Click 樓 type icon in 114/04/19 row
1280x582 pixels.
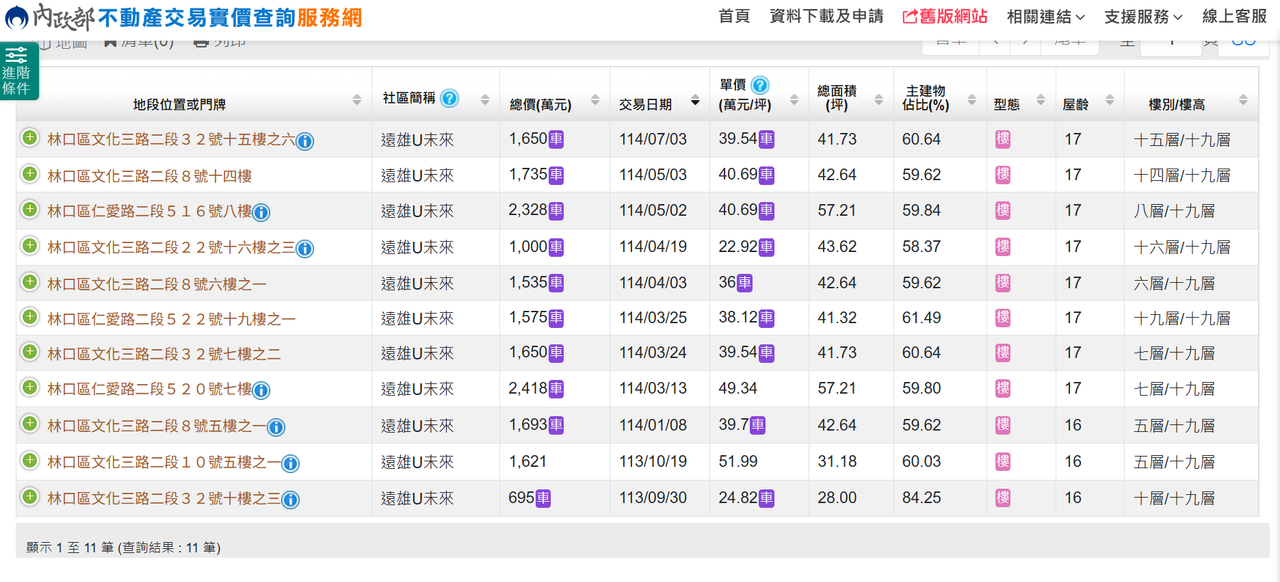point(1003,247)
